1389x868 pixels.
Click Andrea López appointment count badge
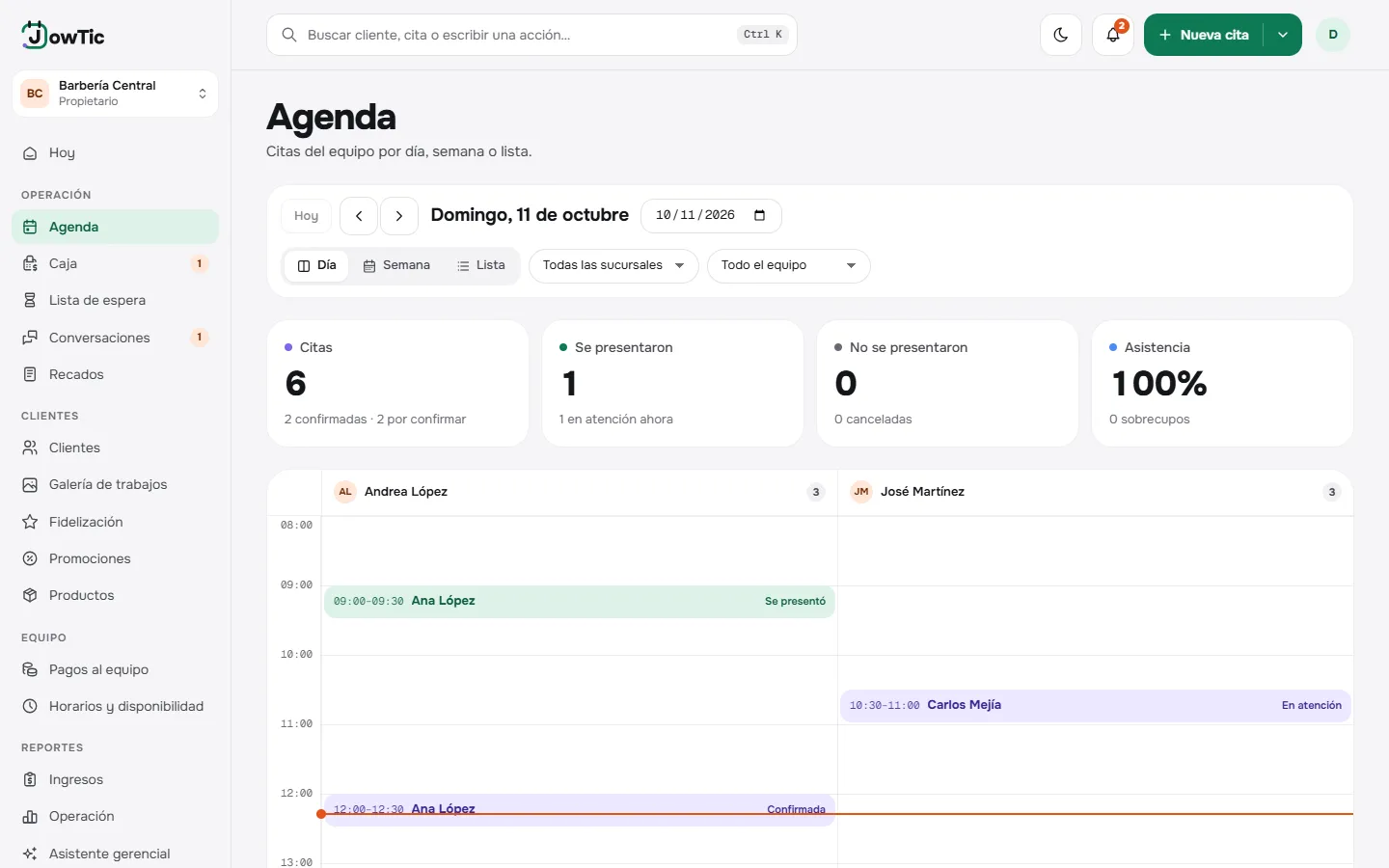click(x=816, y=492)
